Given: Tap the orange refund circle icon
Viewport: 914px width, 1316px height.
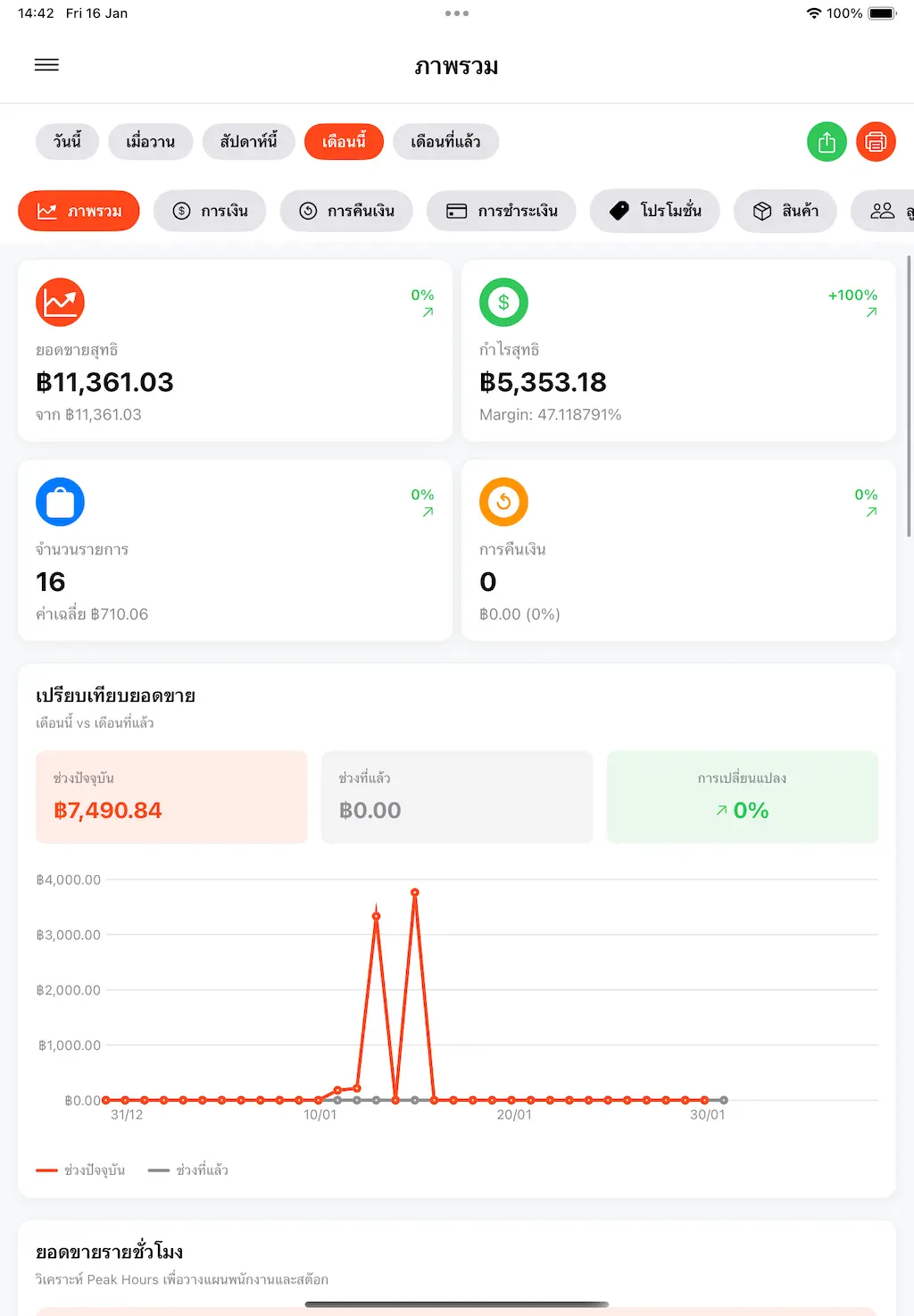Looking at the screenshot, I should tap(503, 502).
